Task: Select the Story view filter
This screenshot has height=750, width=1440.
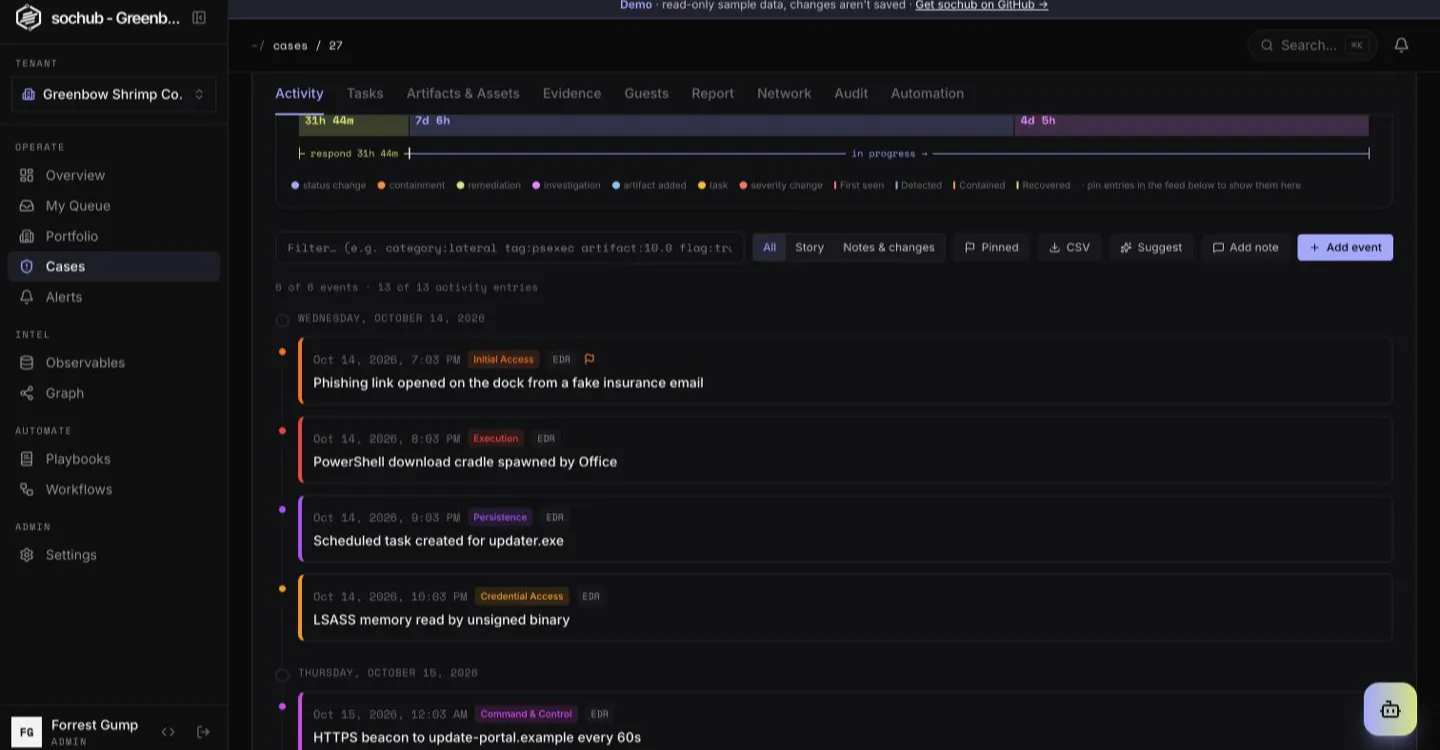Action: coord(810,247)
